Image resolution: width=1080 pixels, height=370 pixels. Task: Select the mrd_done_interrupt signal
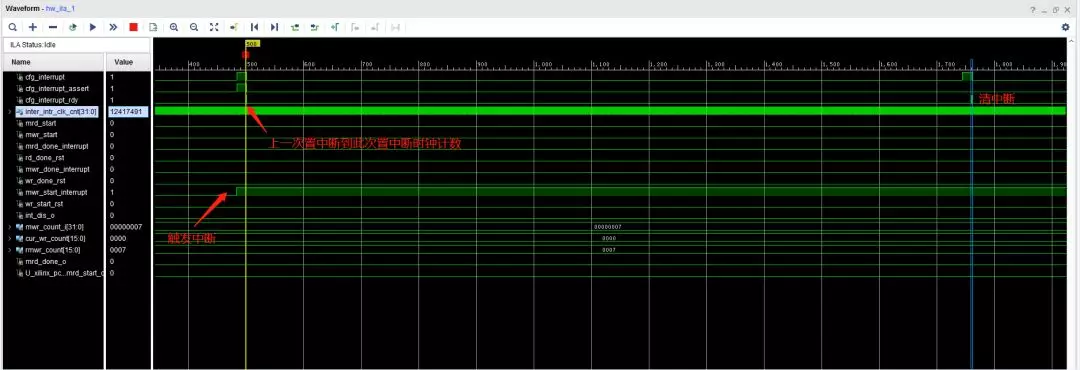coord(56,146)
